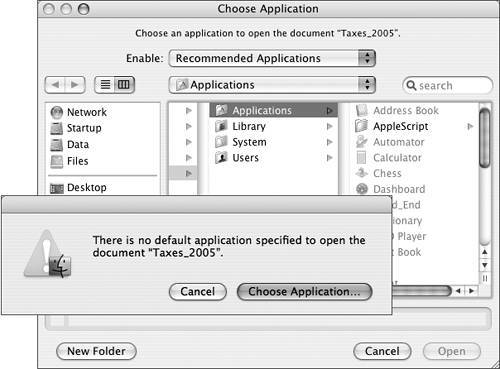The image size is (500, 369).
Task: Click the search field
Action: [447, 86]
